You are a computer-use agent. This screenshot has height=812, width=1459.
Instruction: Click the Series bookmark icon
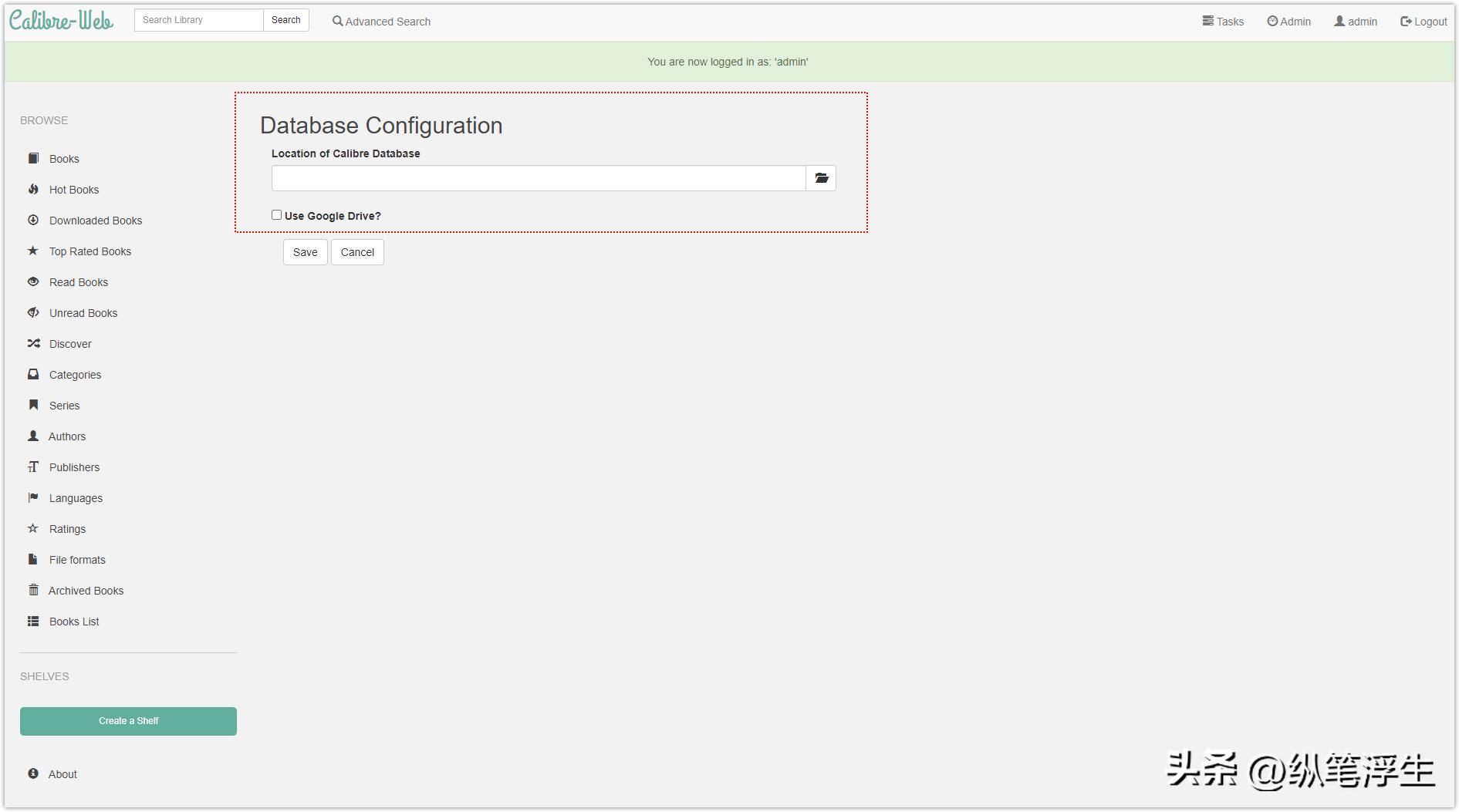pyautogui.click(x=33, y=405)
